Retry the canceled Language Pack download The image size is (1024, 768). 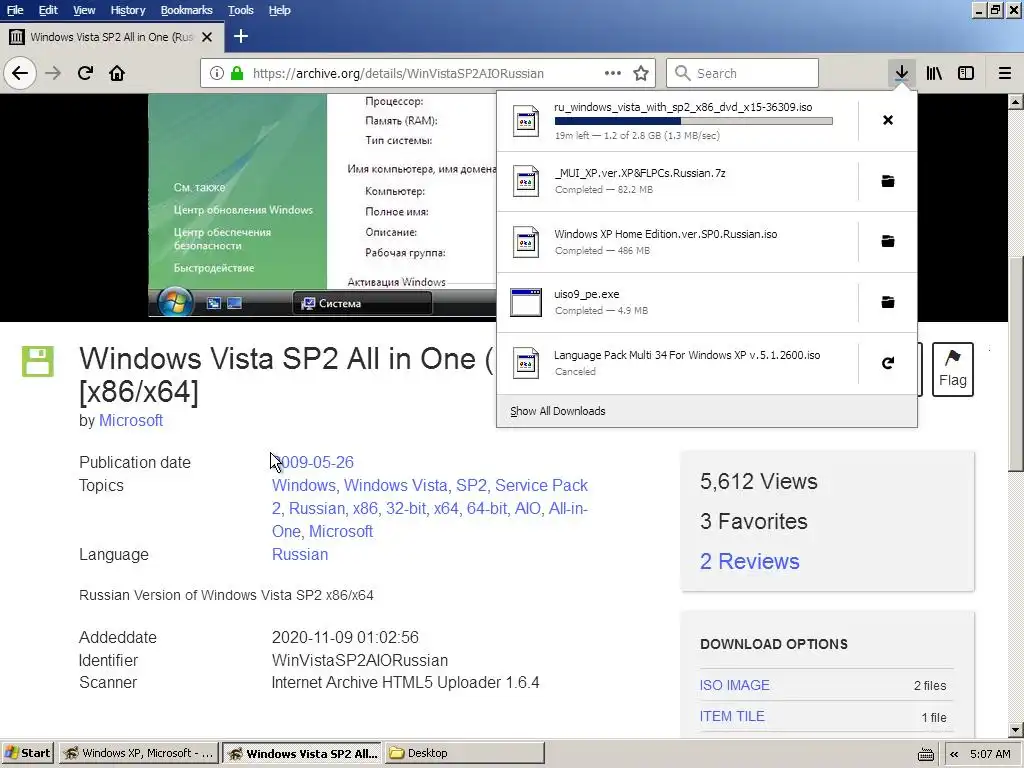click(x=888, y=362)
